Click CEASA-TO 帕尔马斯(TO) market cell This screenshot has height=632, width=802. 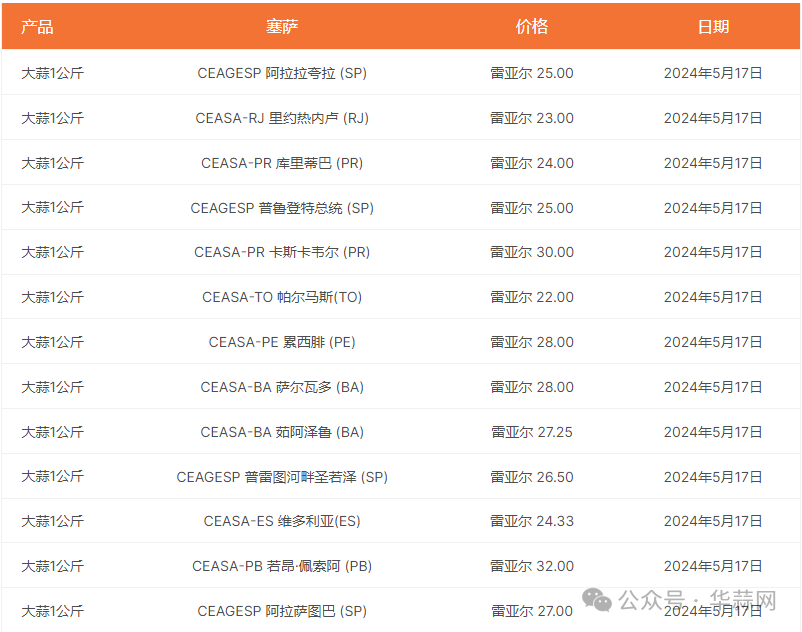pos(282,297)
